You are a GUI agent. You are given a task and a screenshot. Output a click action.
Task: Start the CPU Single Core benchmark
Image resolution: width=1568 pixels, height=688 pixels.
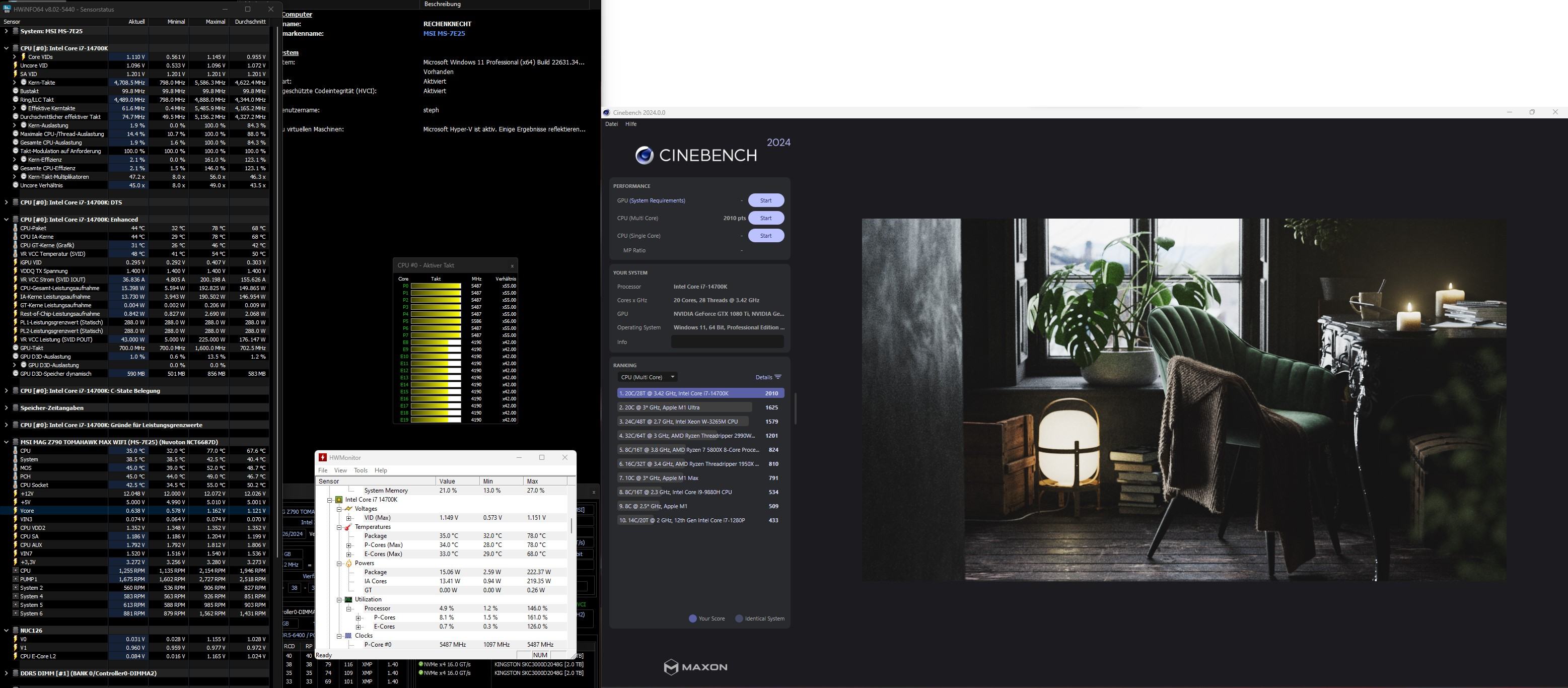[766, 236]
